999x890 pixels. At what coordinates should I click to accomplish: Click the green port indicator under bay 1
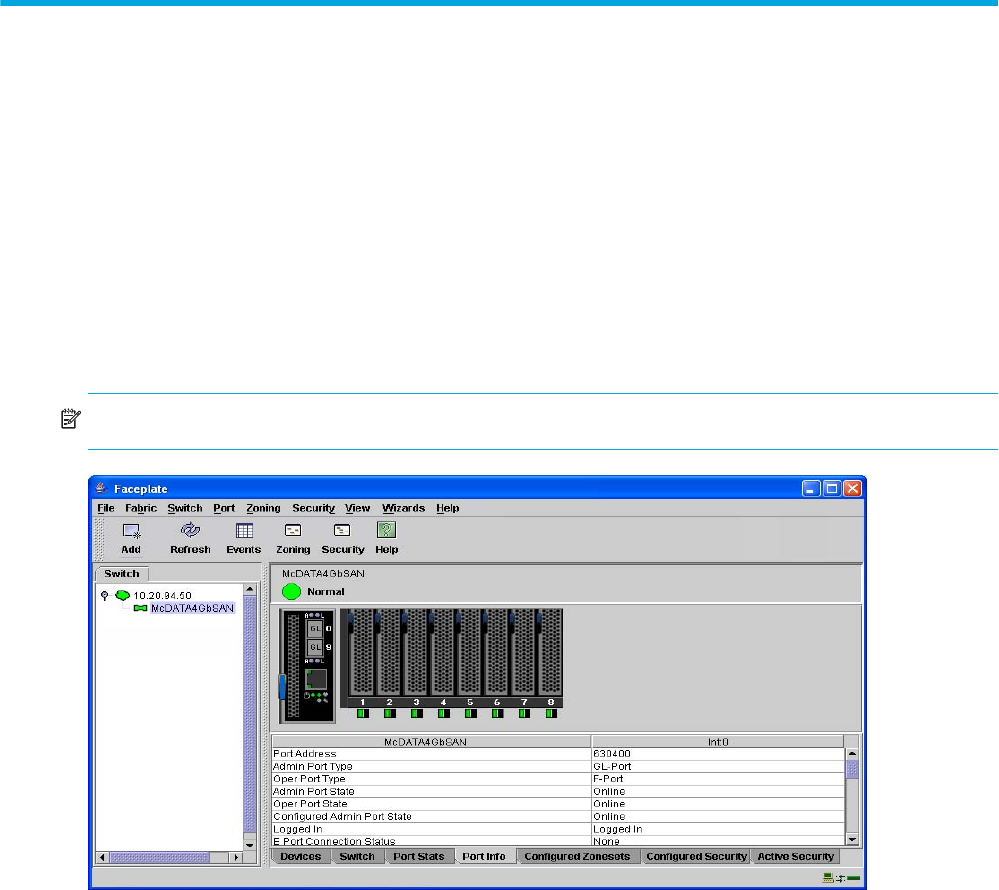point(363,714)
